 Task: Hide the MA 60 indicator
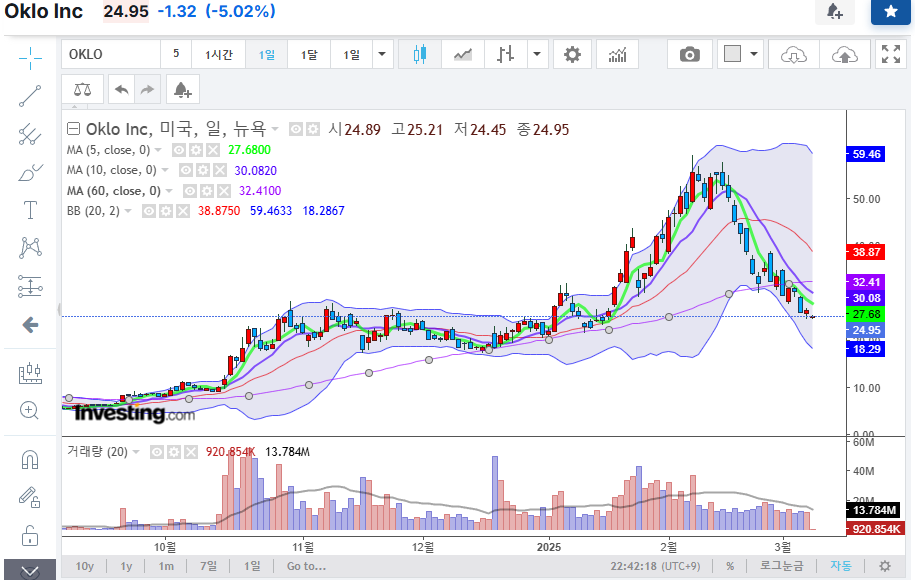coord(190,191)
